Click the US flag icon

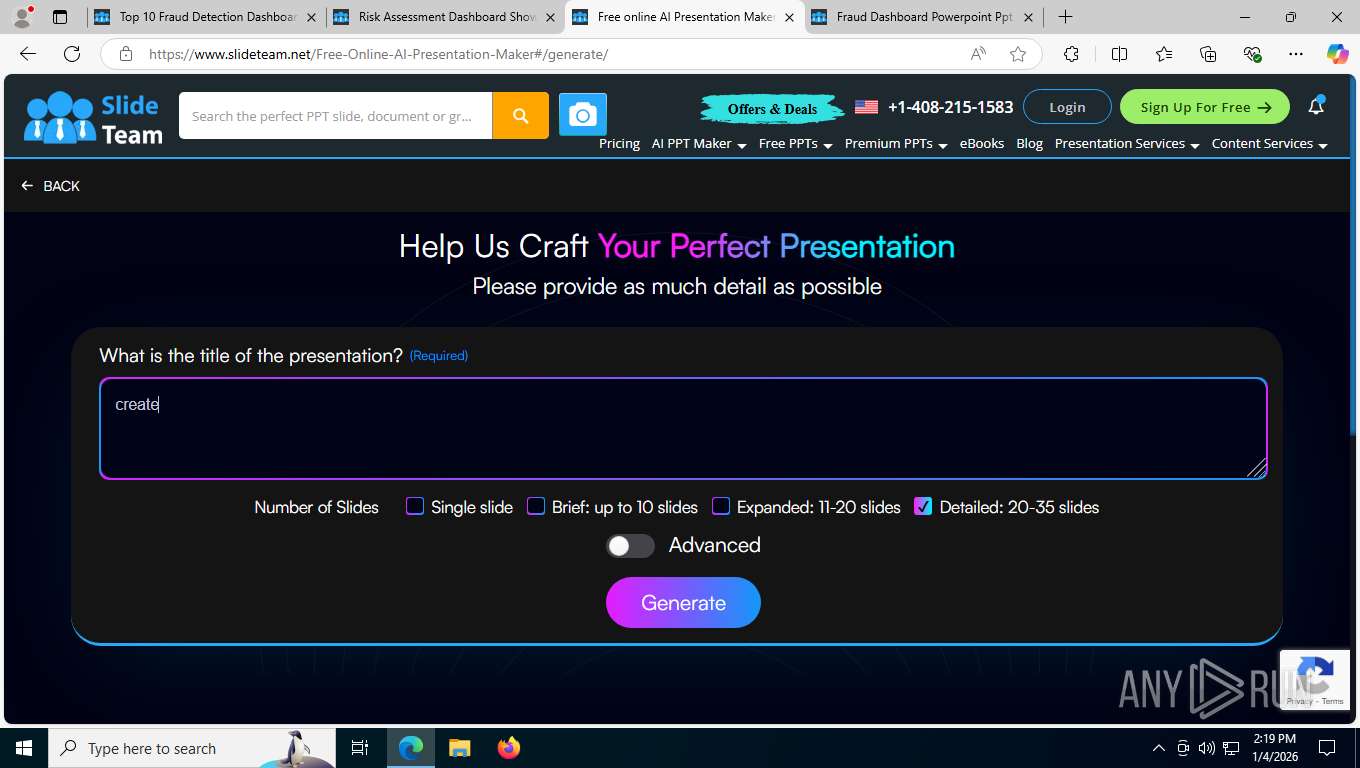click(x=866, y=107)
